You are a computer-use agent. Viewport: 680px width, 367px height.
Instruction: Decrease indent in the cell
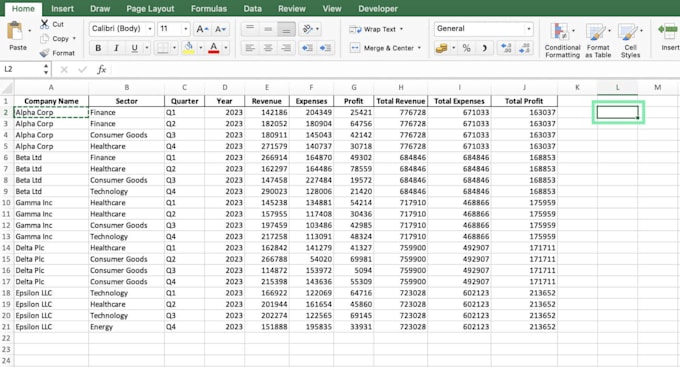pos(307,48)
